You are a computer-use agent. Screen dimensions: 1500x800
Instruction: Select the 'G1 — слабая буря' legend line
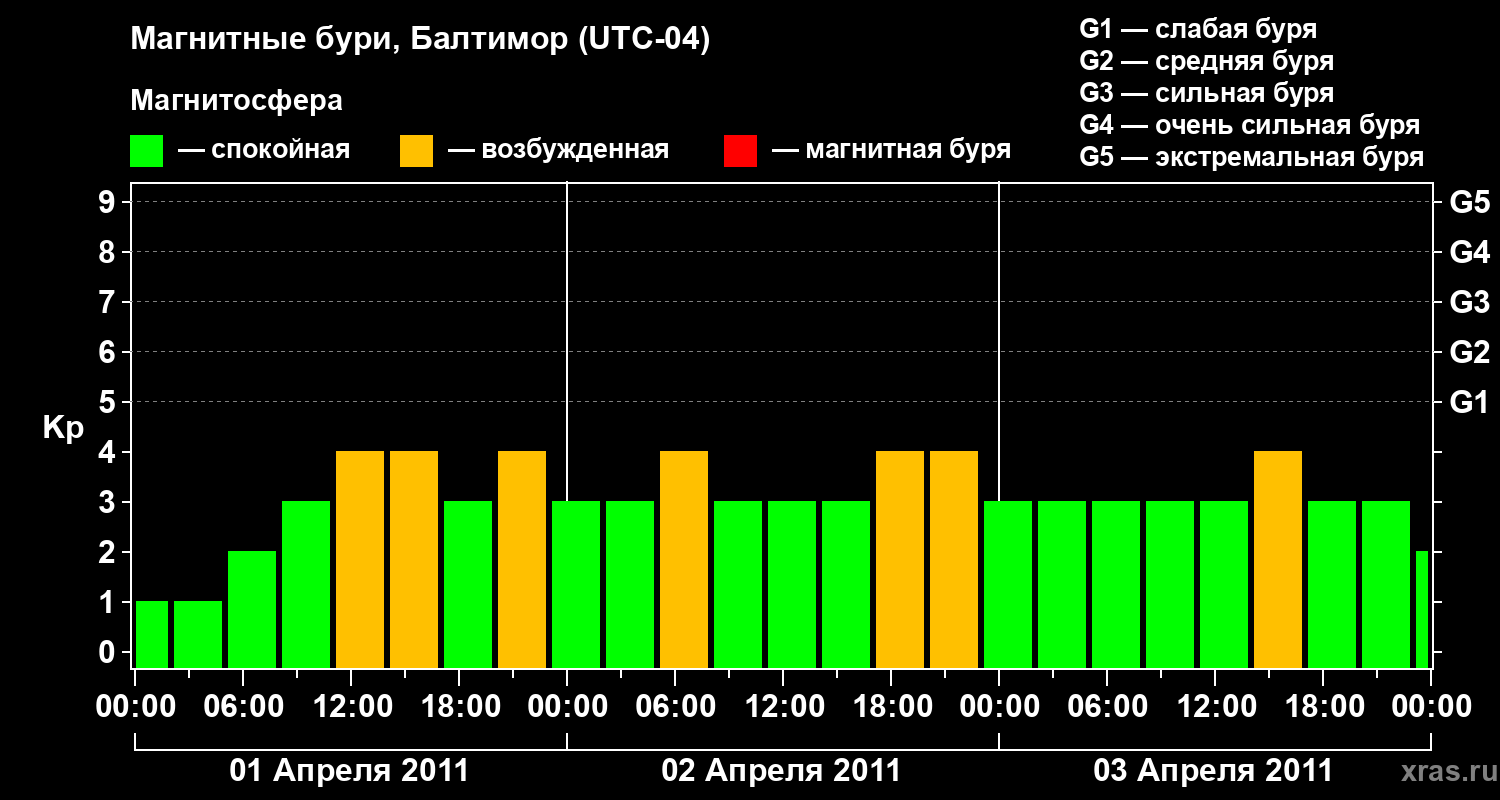[x=1198, y=29]
